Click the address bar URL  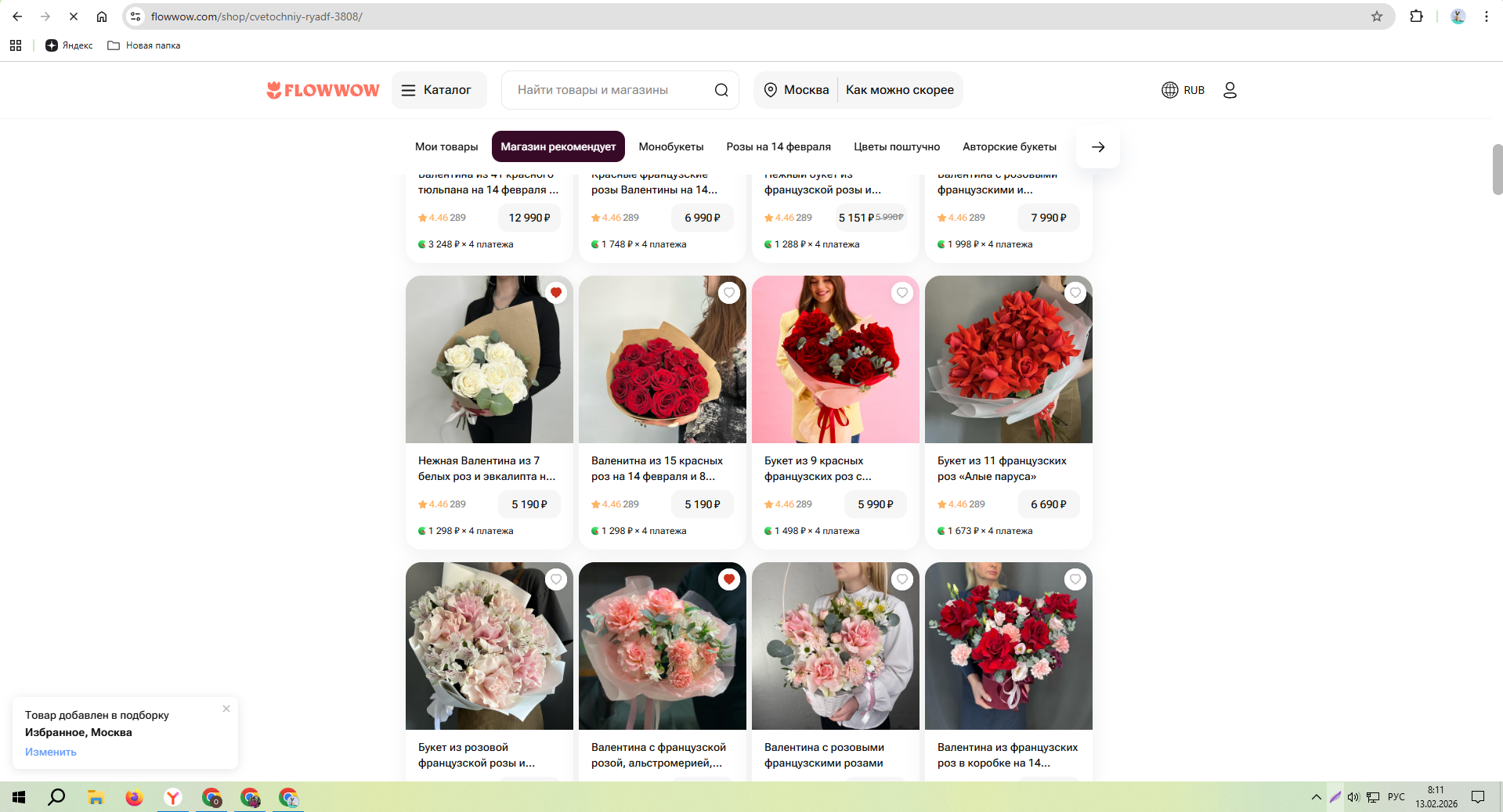click(257, 16)
